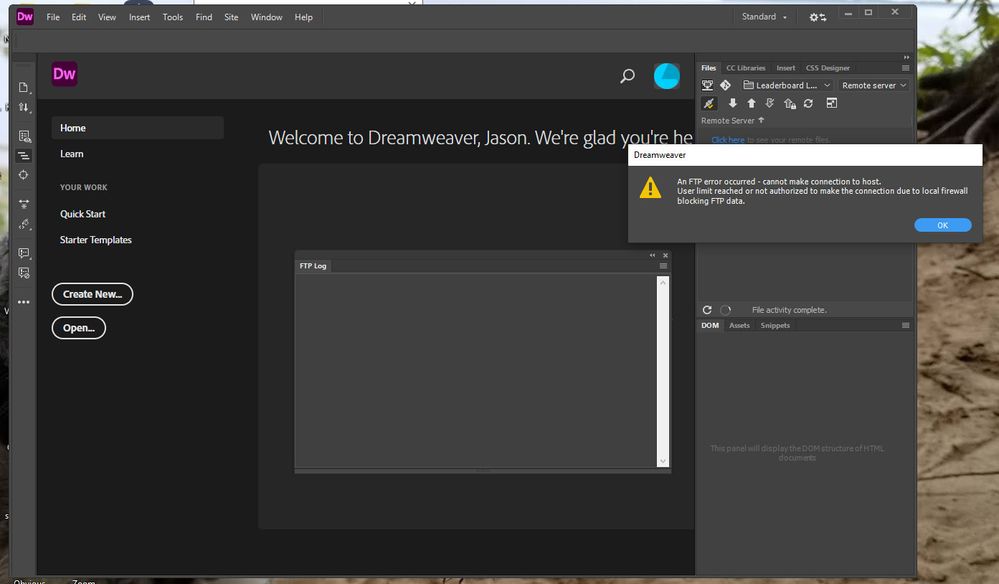Image resolution: width=999 pixels, height=584 pixels.
Task: Open the Edit menu
Action: pos(78,17)
